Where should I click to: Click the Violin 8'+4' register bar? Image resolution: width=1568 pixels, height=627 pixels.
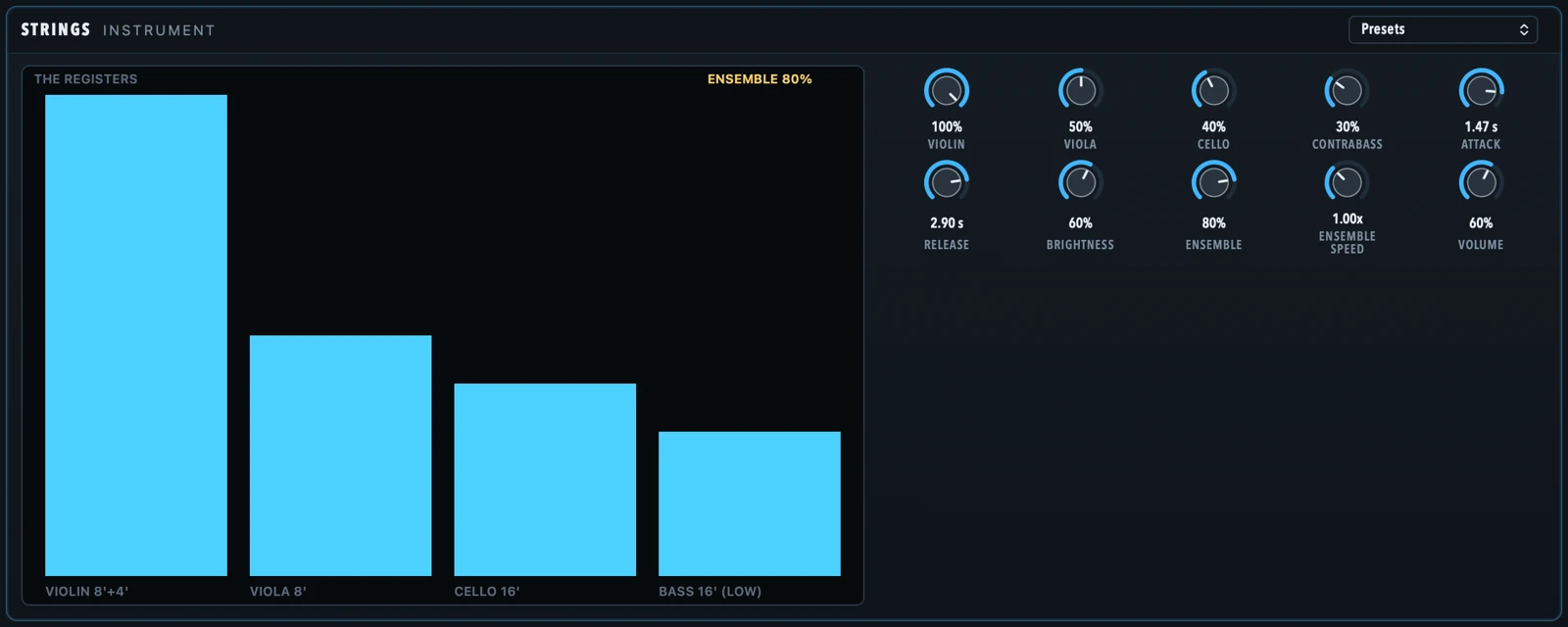[136, 335]
